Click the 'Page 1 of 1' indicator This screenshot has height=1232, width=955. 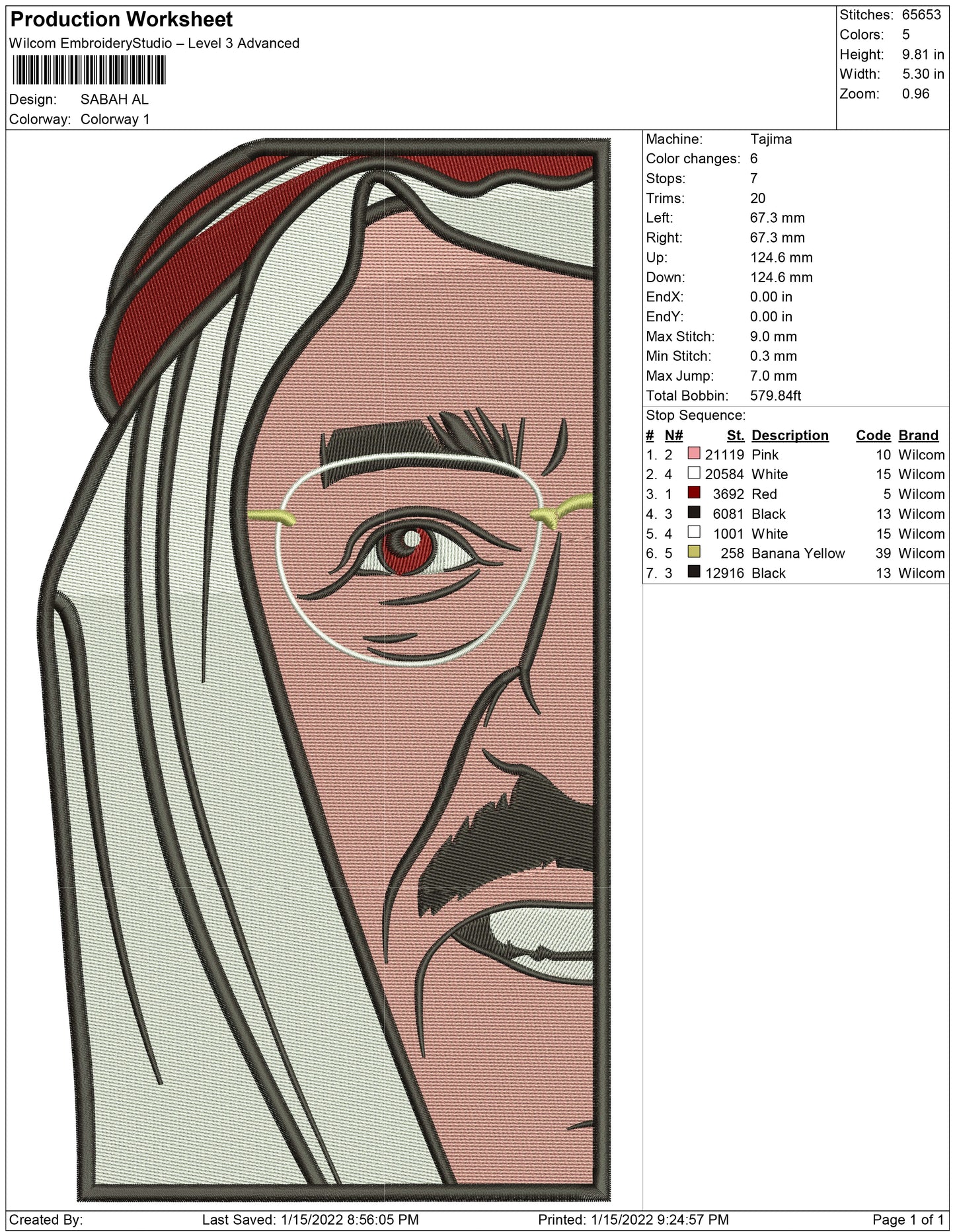[907, 1220]
